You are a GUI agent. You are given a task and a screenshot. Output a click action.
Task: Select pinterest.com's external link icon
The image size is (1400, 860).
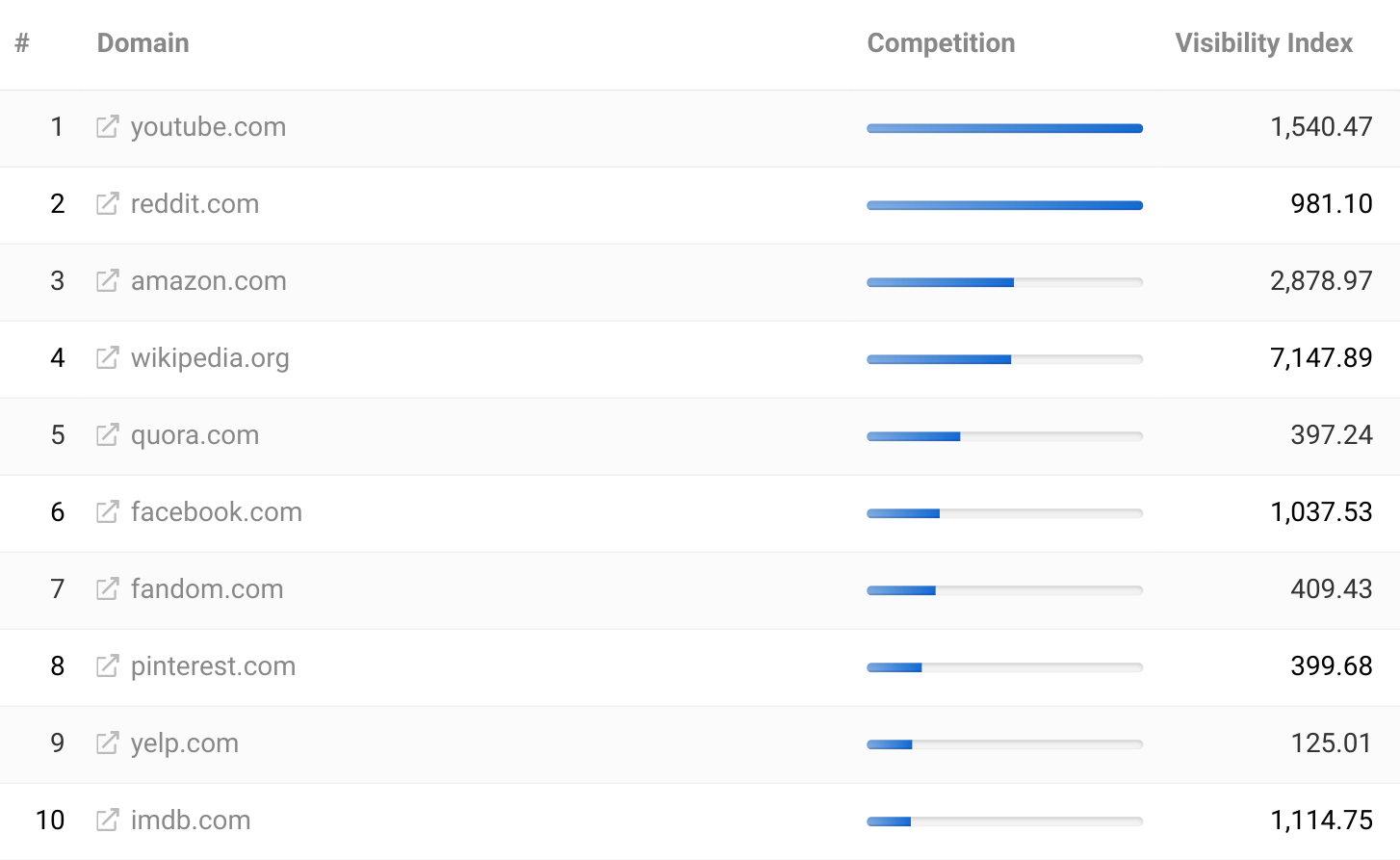[106, 666]
